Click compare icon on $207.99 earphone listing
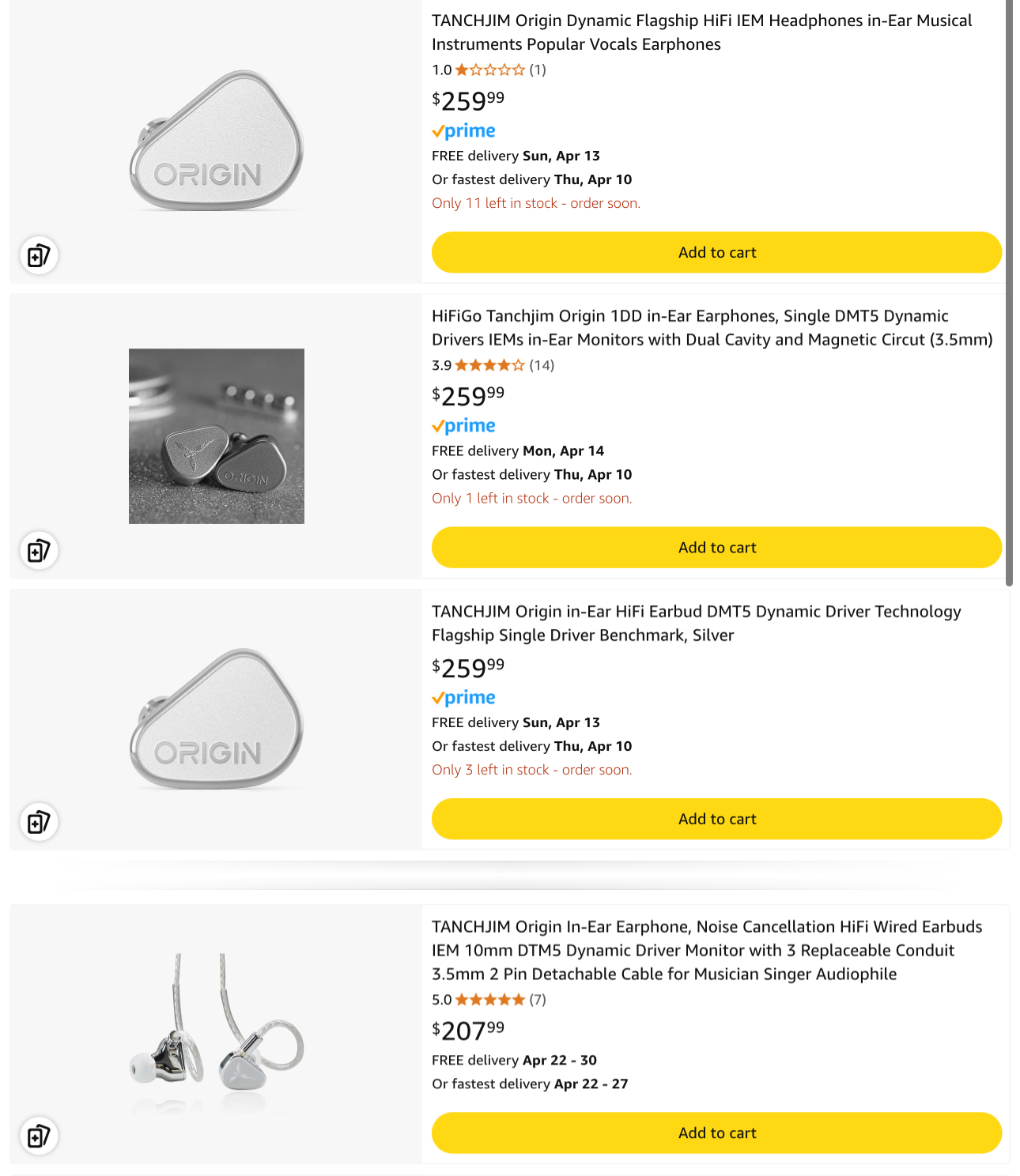This screenshot has width=1020, height=1176. (x=39, y=1136)
